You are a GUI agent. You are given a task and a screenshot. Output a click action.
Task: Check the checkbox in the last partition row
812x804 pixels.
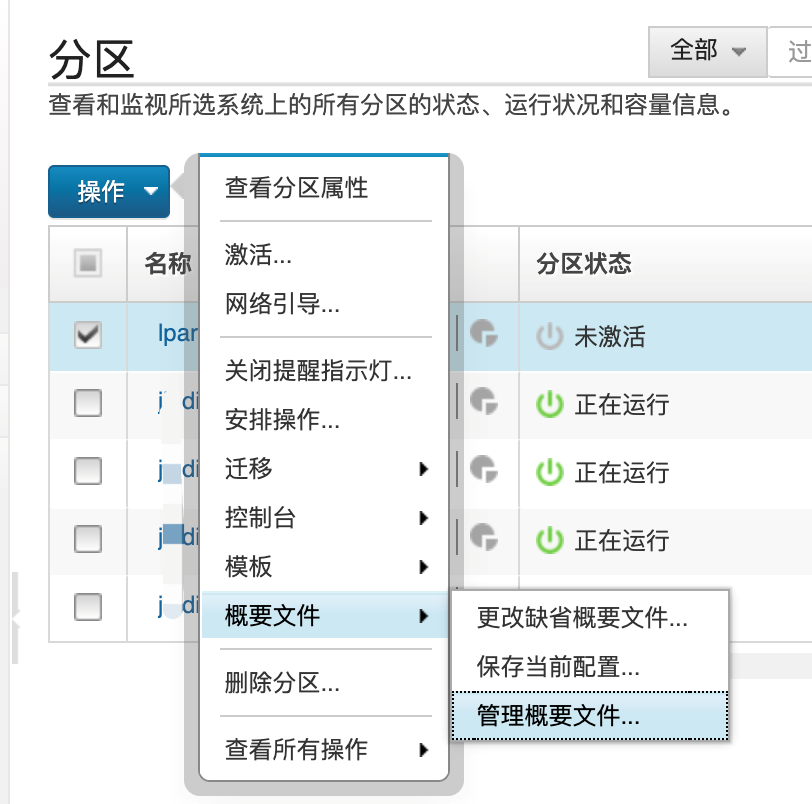tap(88, 606)
